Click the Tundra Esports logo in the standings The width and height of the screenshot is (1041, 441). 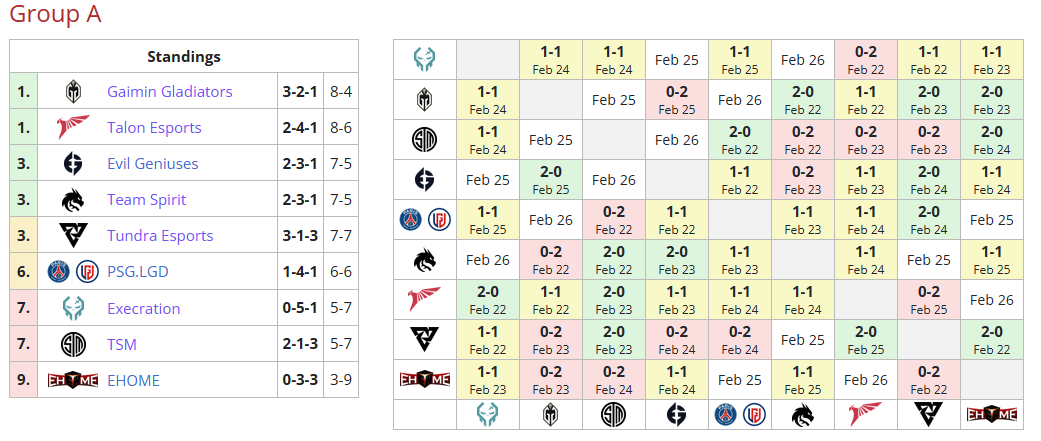point(73,236)
